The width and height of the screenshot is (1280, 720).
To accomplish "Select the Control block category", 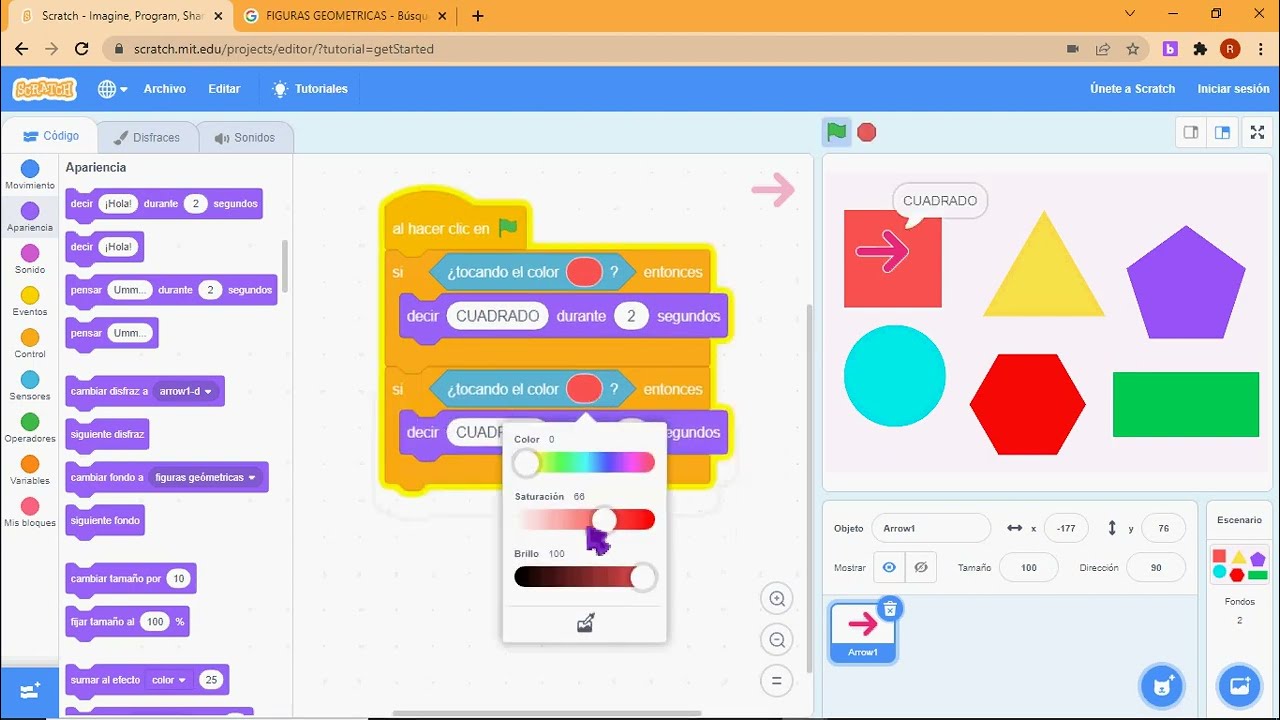I will pos(30,343).
